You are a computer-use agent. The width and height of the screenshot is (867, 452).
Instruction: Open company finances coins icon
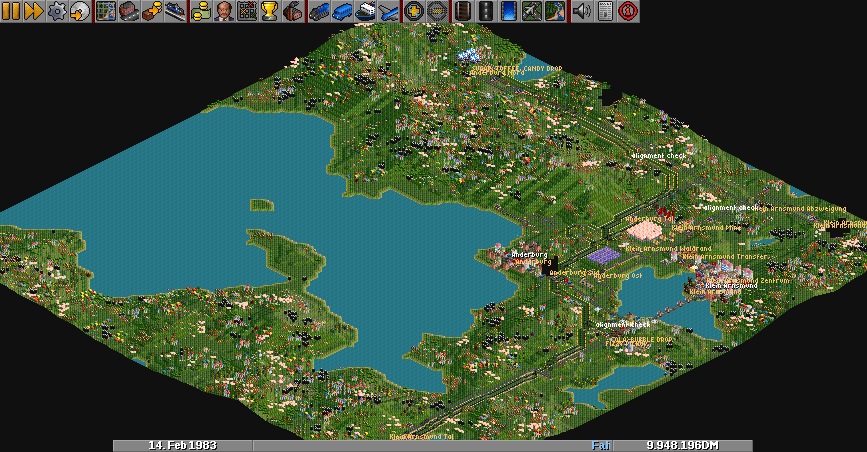[201, 11]
